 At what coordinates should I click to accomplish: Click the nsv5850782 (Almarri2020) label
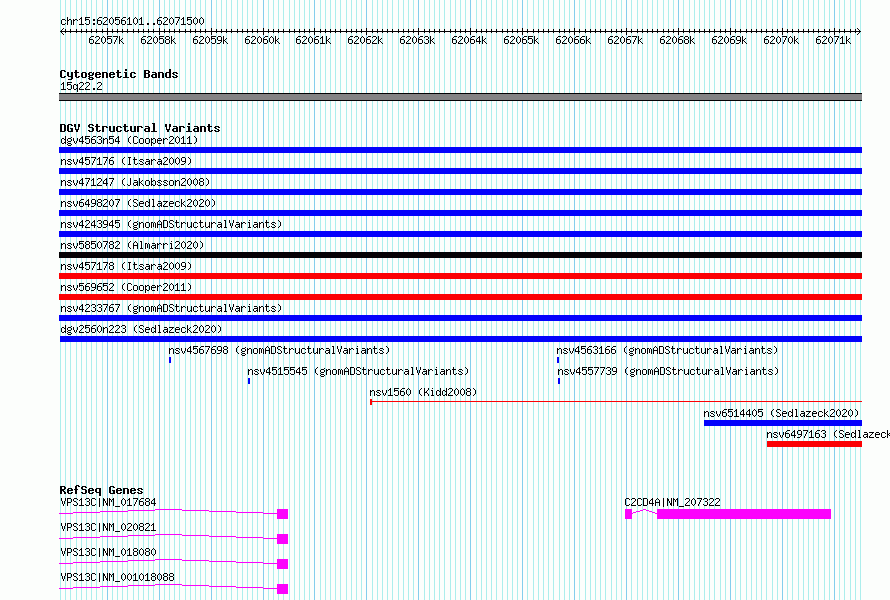coord(132,245)
